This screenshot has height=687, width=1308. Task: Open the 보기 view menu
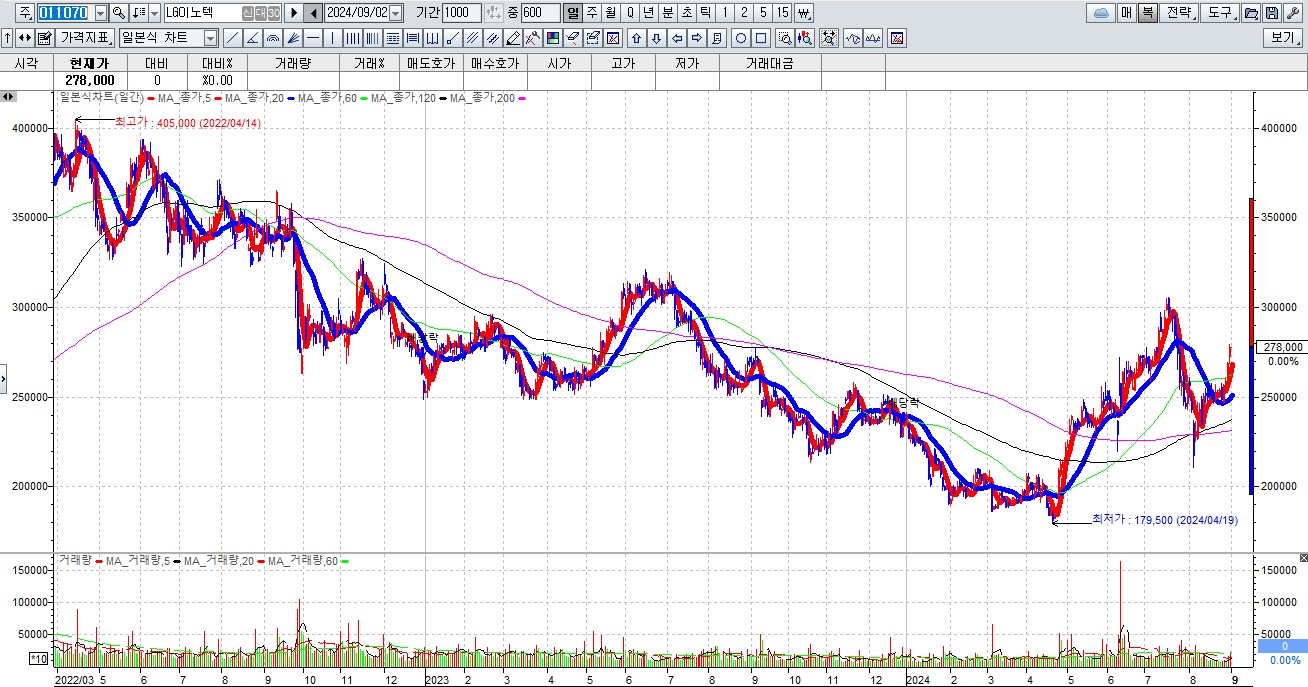coord(1283,38)
